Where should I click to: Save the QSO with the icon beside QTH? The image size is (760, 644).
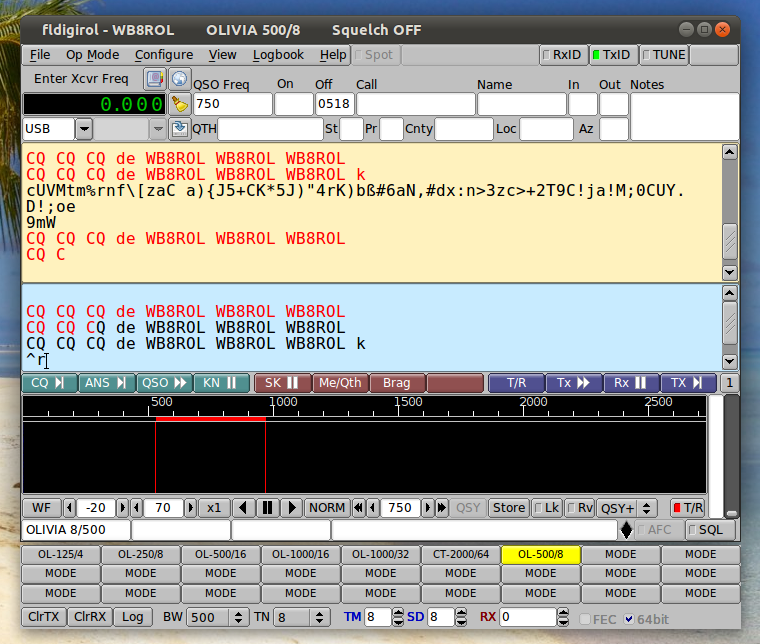(x=179, y=129)
